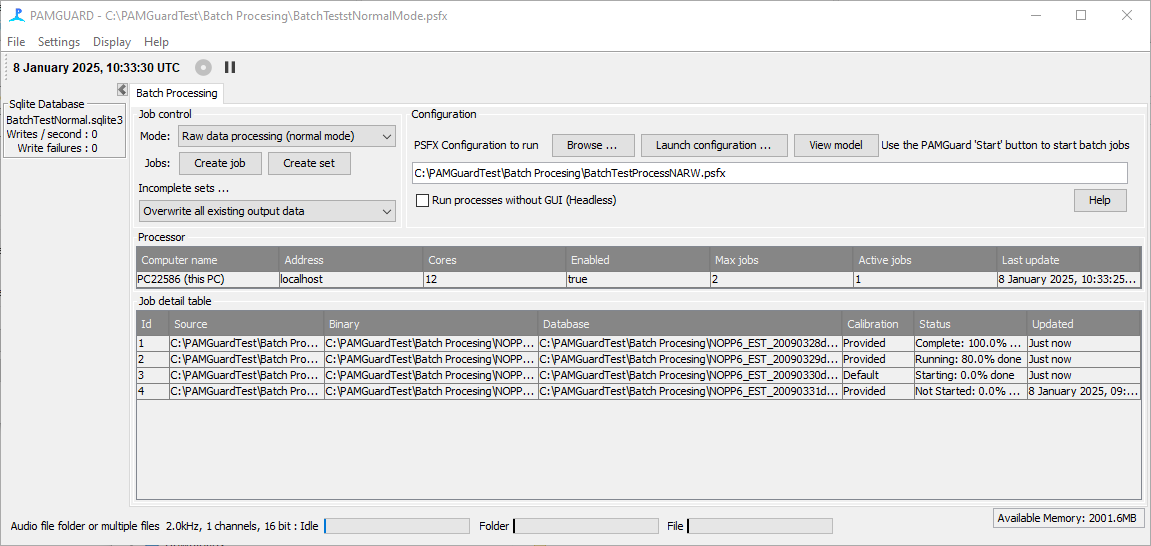Click the PAMGuard start record button
The height and width of the screenshot is (546, 1151).
(x=203, y=68)
